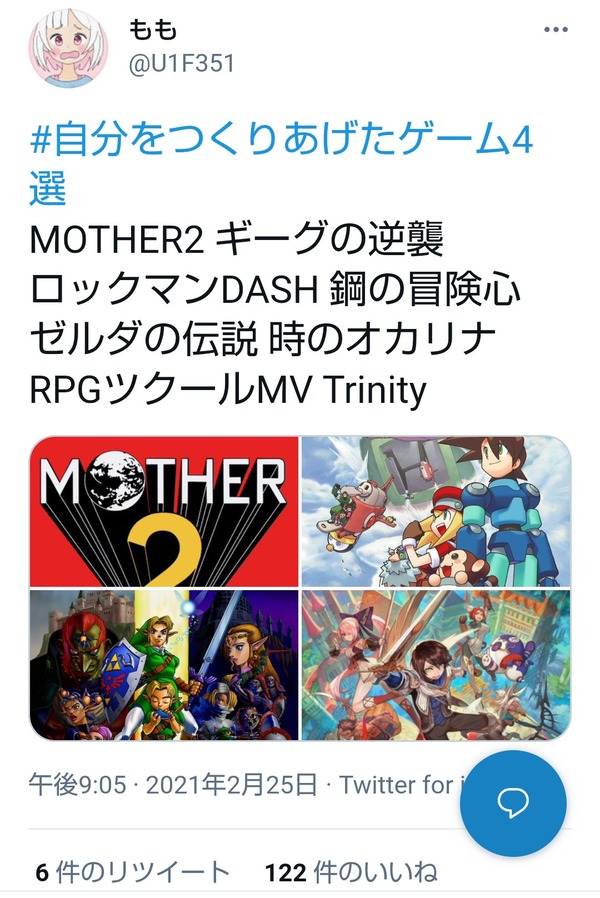Select the RPGツクールMV Trinity text line

click(228, 390)
